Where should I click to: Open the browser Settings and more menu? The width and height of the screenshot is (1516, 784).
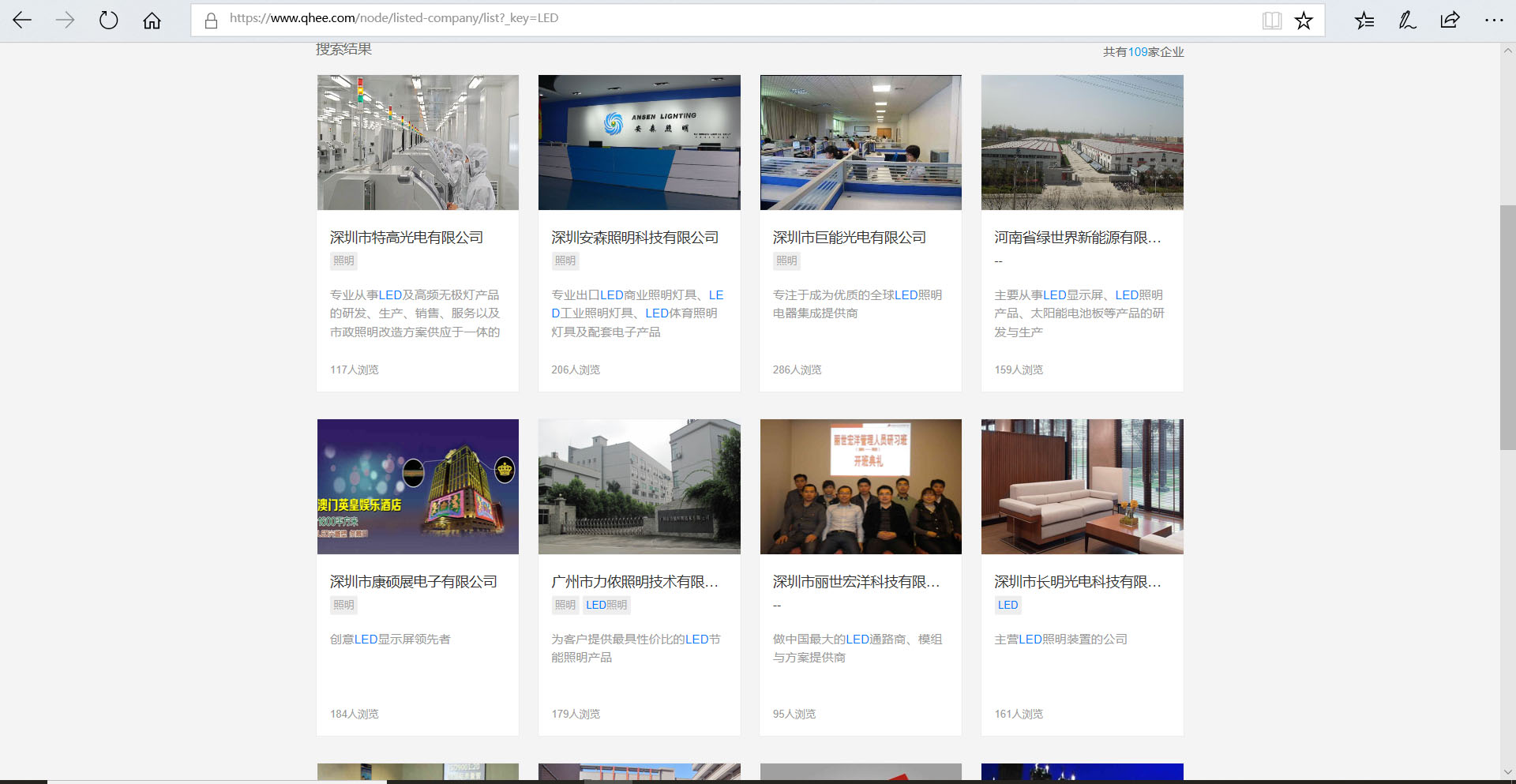coord(1493,21)
